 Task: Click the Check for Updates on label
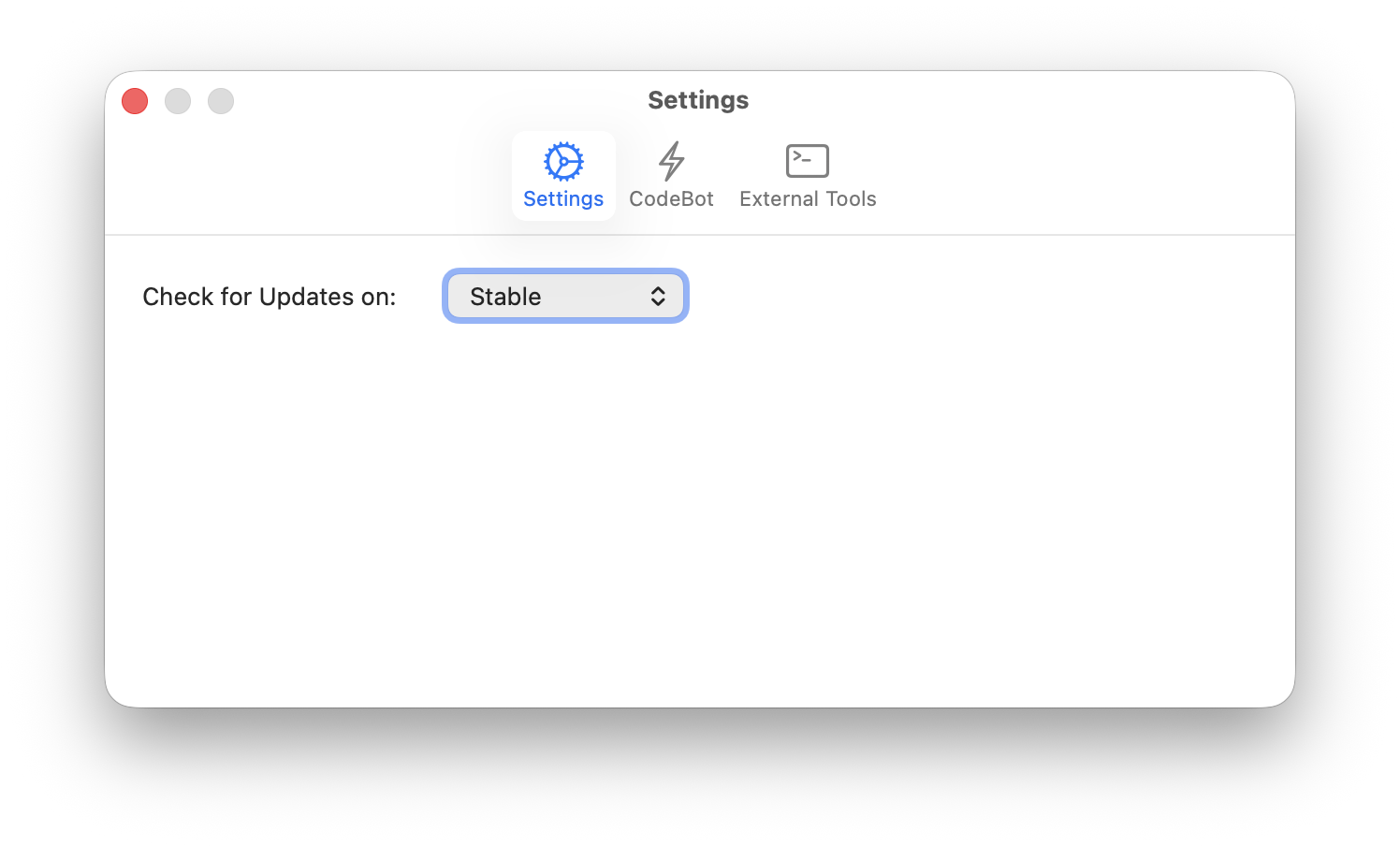[x=270, y=297]
